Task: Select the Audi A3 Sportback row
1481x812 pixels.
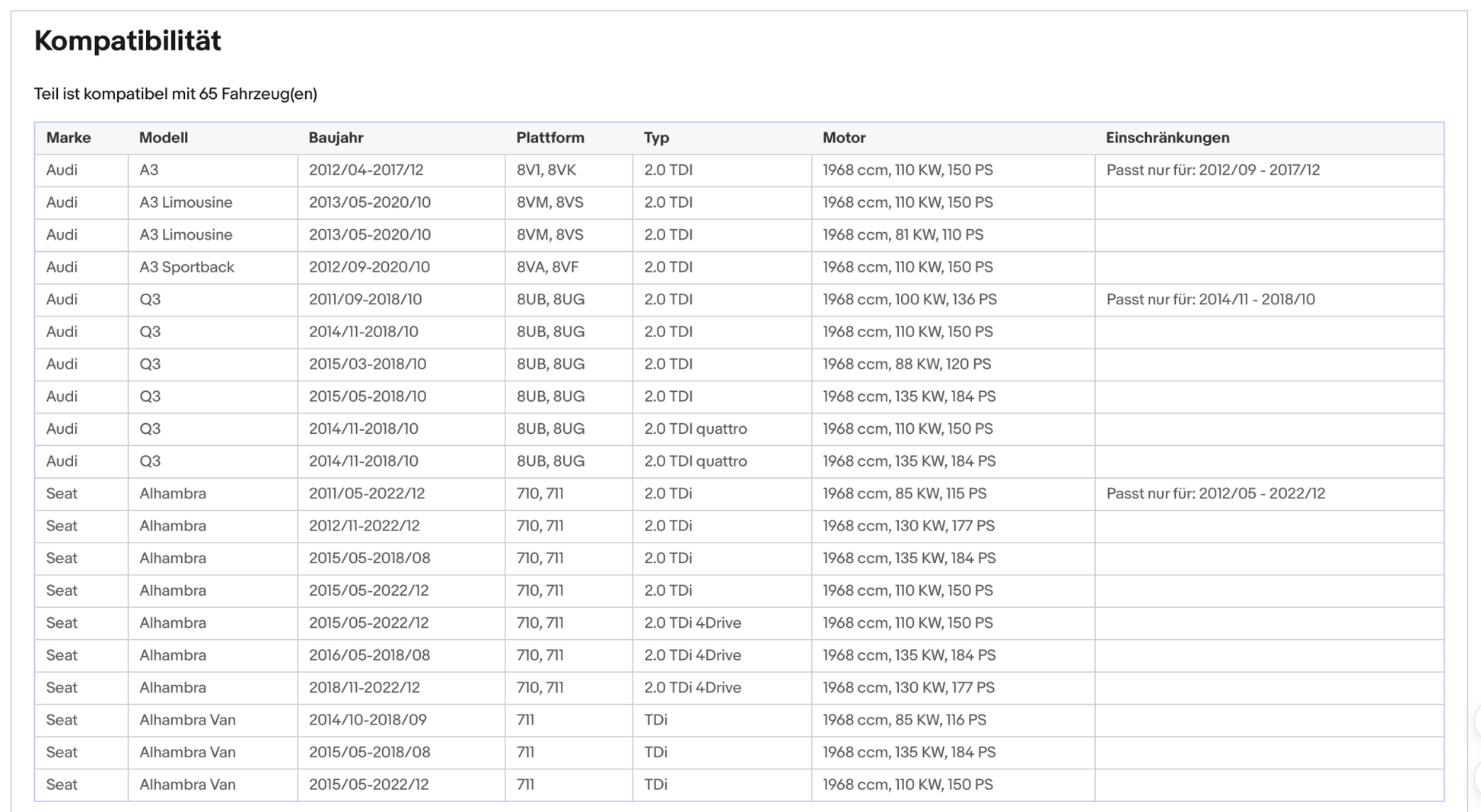Action: coord(739,267)
